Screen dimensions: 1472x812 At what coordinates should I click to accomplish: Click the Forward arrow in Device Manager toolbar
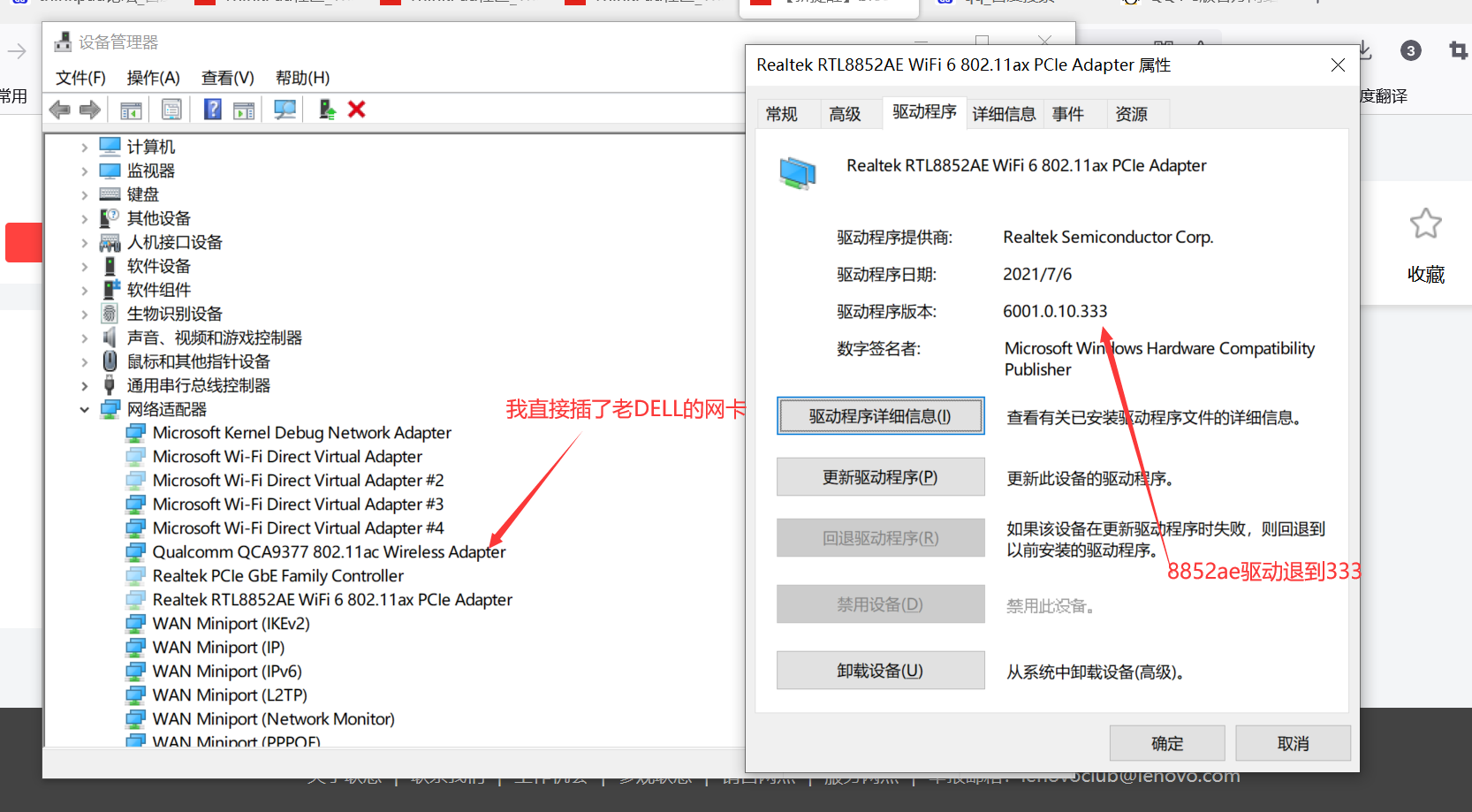90,110
